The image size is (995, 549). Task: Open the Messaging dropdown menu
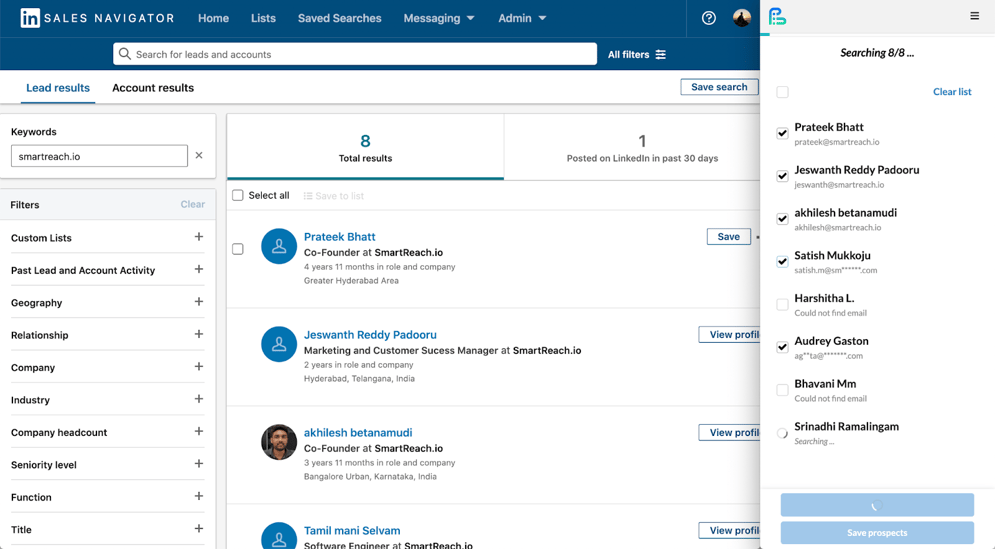pyautogui.click(x=438, y=18)
